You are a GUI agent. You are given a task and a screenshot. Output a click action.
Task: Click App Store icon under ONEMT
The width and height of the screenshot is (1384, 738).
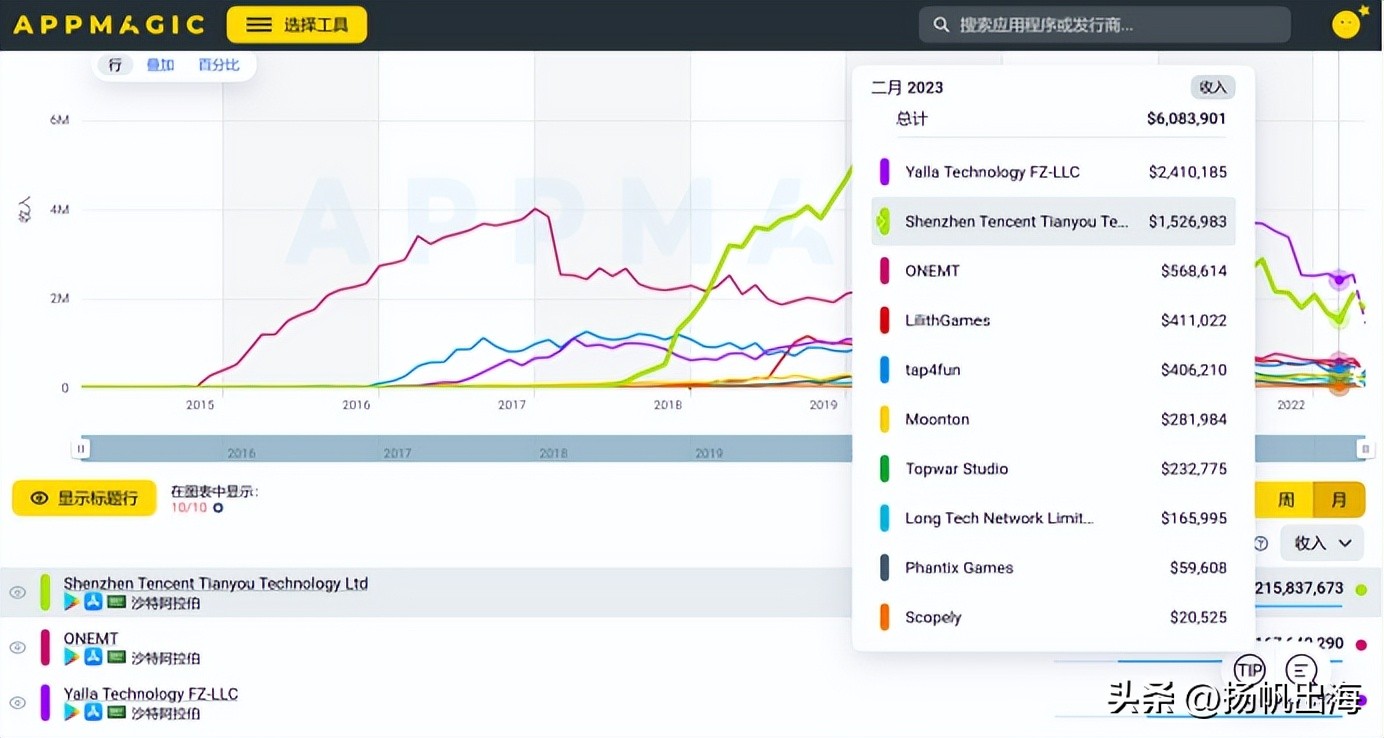tap(93, 657)
